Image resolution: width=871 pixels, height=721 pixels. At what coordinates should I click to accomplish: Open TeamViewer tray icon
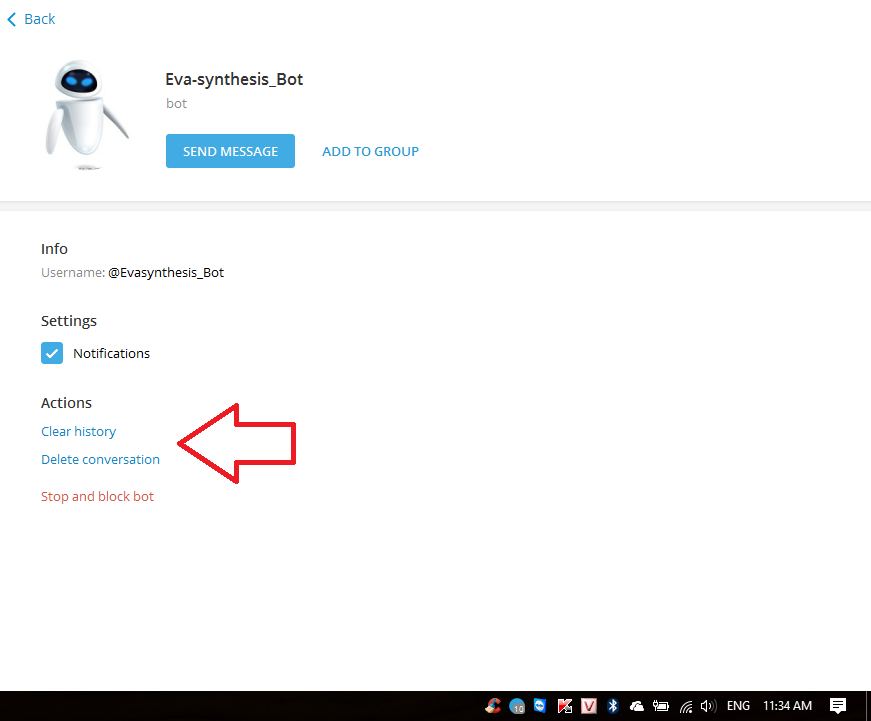pyautogui.click(x=540, y=706)
